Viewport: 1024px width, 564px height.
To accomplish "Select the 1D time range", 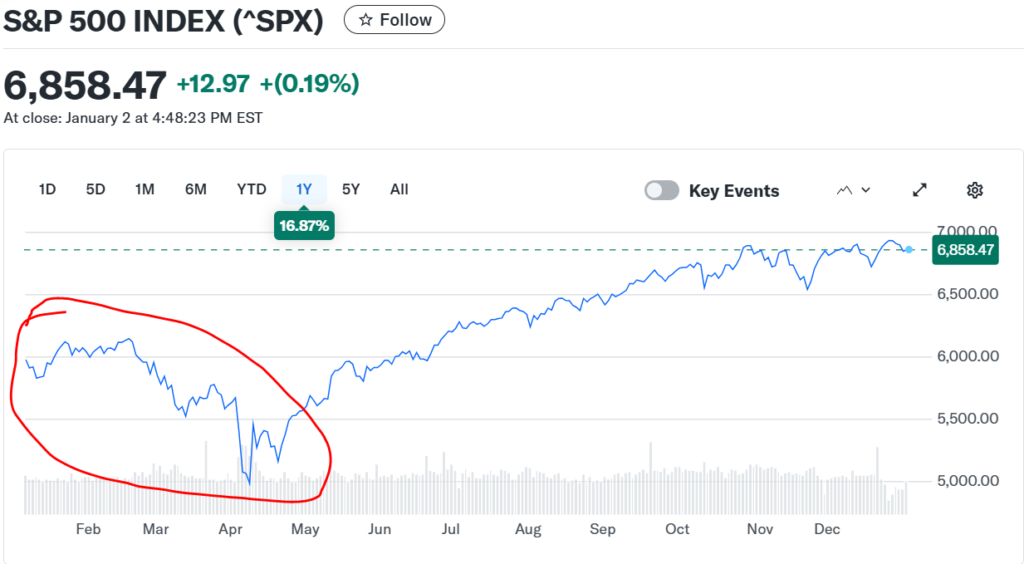I will click(x=47, y=189).
